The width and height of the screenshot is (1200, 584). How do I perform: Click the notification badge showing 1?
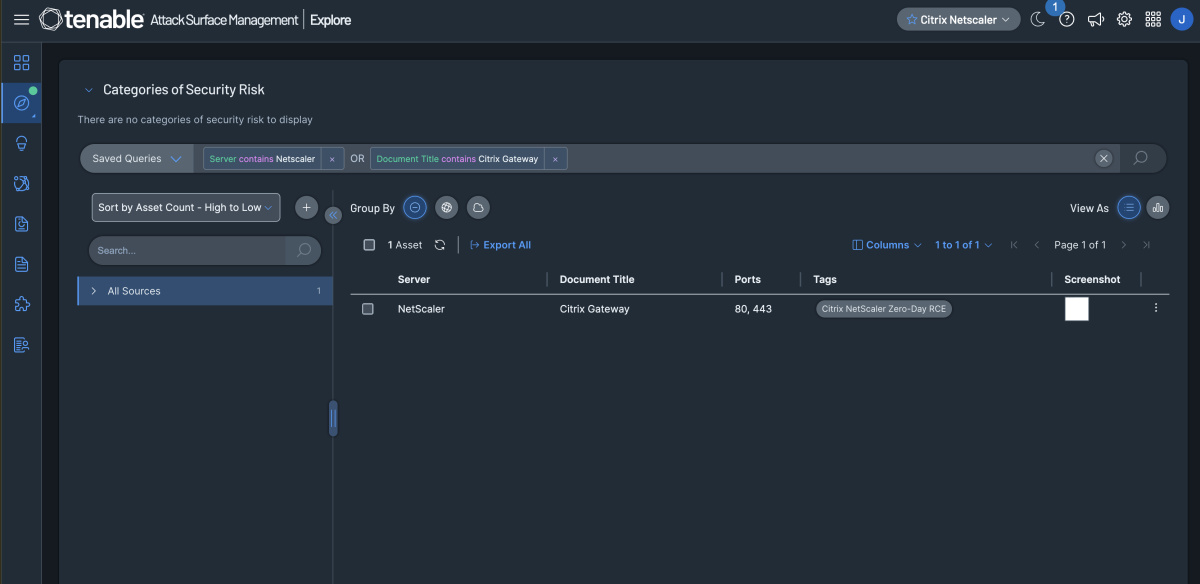[1057, 7]
